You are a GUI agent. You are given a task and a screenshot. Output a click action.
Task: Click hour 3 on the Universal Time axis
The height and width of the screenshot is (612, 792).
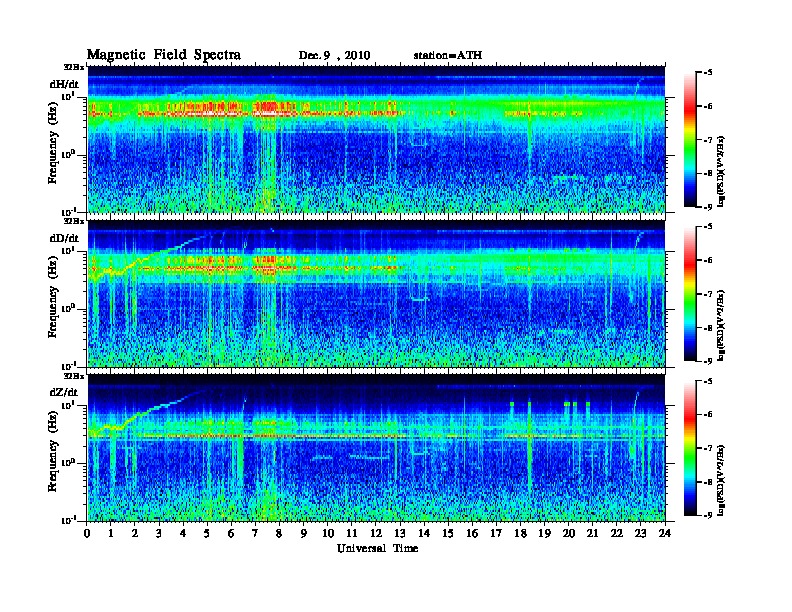point(159,534)
